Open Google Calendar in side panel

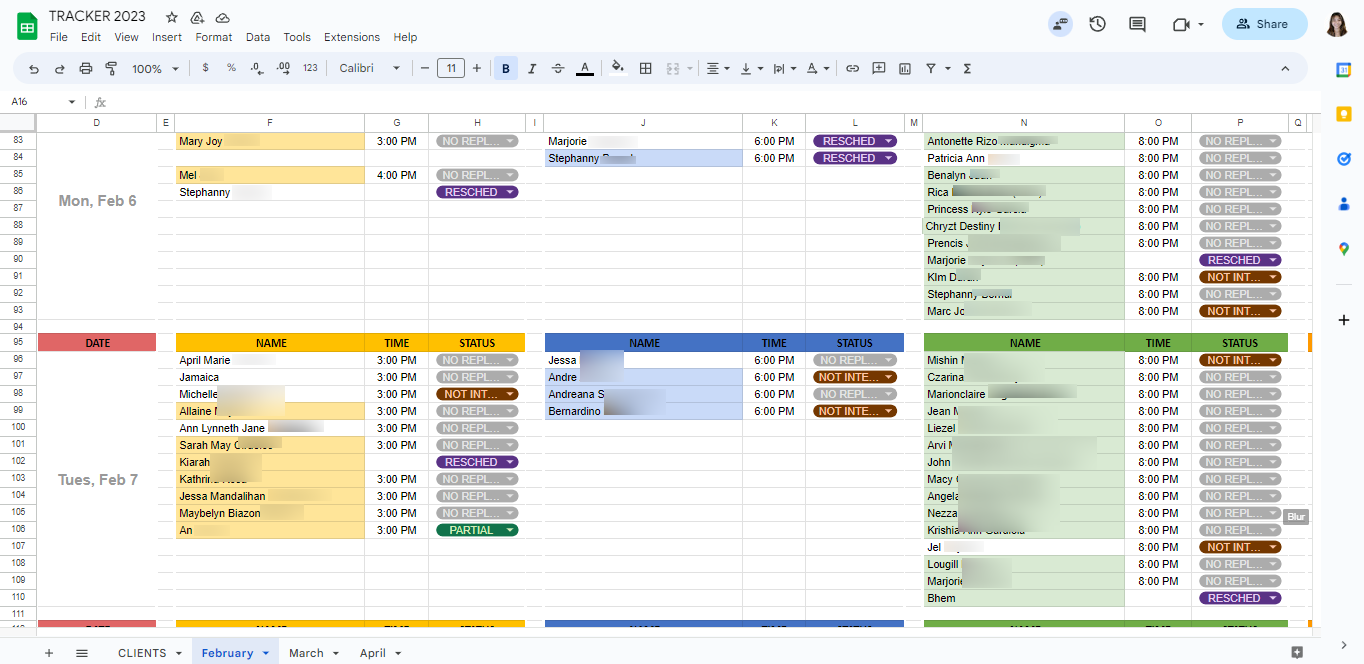point(1344,69)
